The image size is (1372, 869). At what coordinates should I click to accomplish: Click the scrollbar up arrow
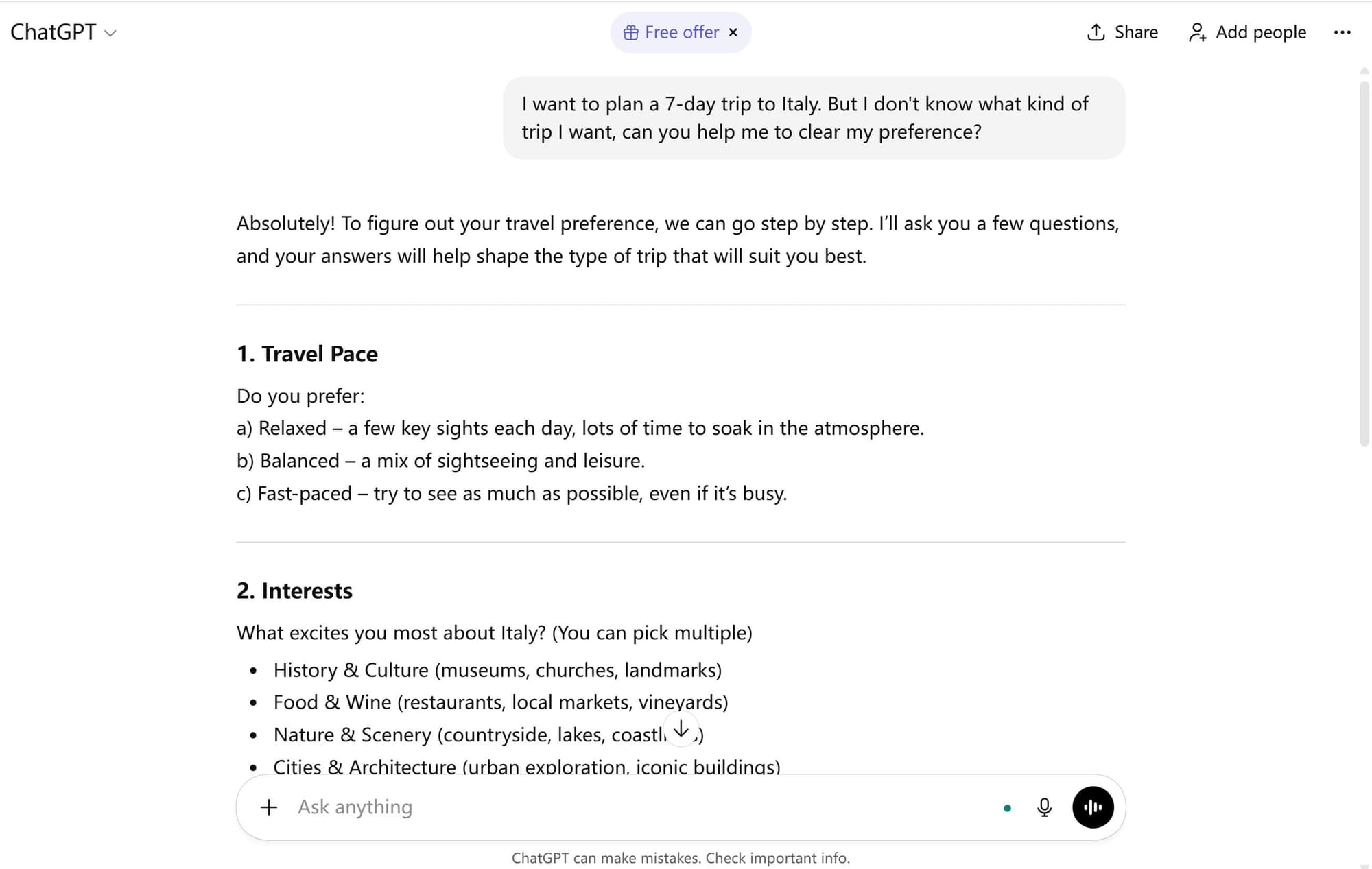click(1364, 71)
